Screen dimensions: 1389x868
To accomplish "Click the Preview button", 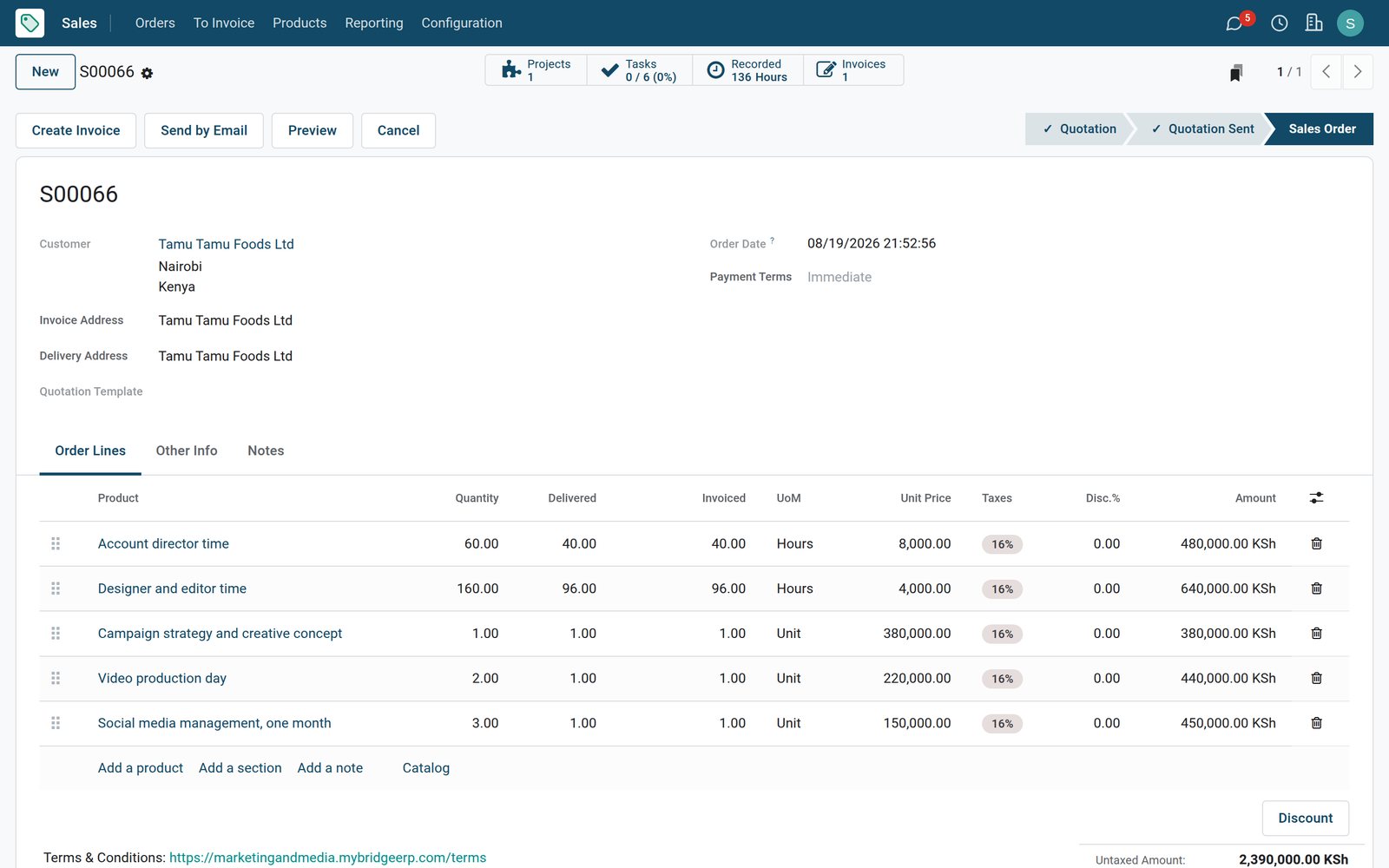I will [313, 130].
